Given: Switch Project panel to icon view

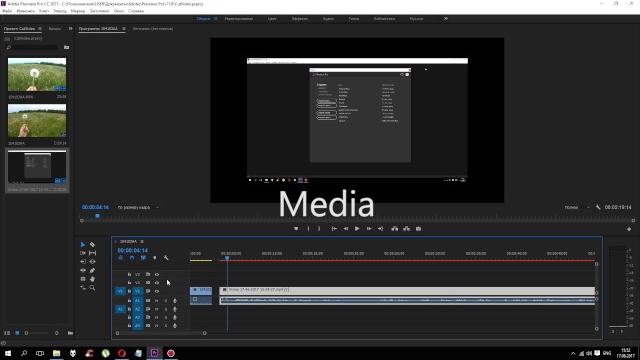Looking at the screenshot, I should point(17,333).
